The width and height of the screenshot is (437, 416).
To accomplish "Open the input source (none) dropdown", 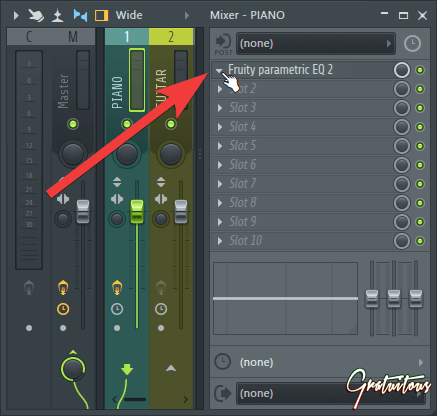I will point(316,43).
